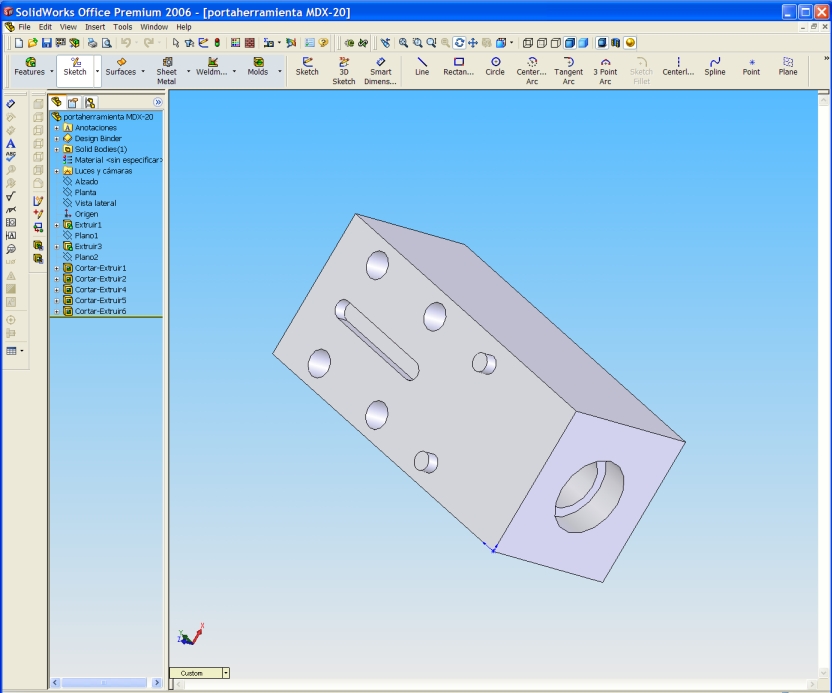Select the Pan view tool
This screenshot has width=832, height=693.
(472, 43)
